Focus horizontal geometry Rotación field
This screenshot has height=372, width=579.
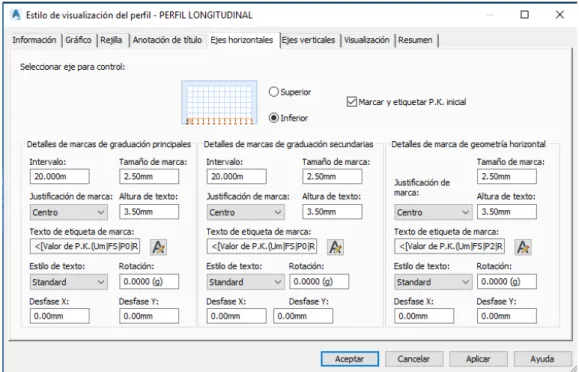[507, 281]
